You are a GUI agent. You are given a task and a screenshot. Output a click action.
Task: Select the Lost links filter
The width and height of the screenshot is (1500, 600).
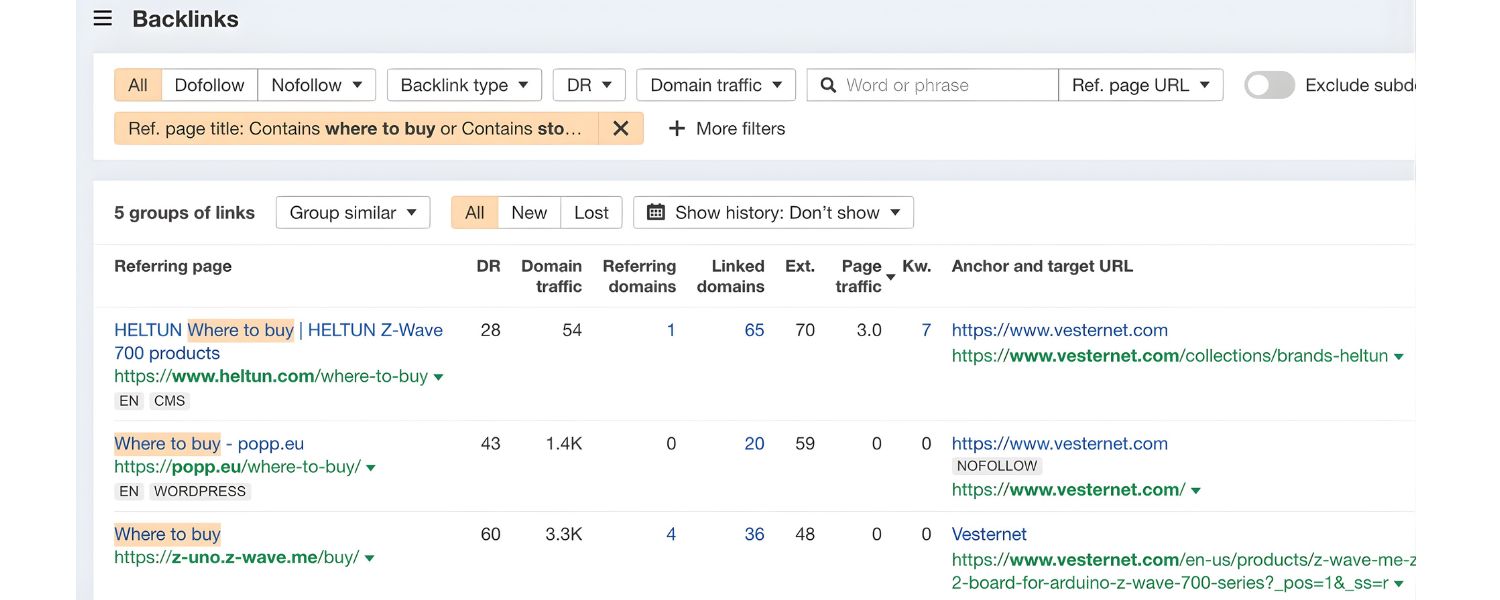pyautogui.click(x=591, y=212)
